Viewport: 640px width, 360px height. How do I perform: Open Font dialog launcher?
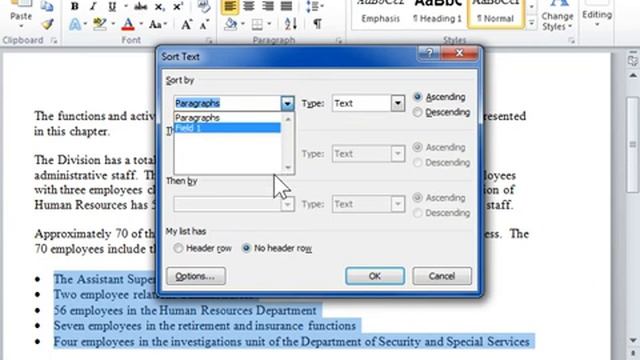[x=209, y=40]
